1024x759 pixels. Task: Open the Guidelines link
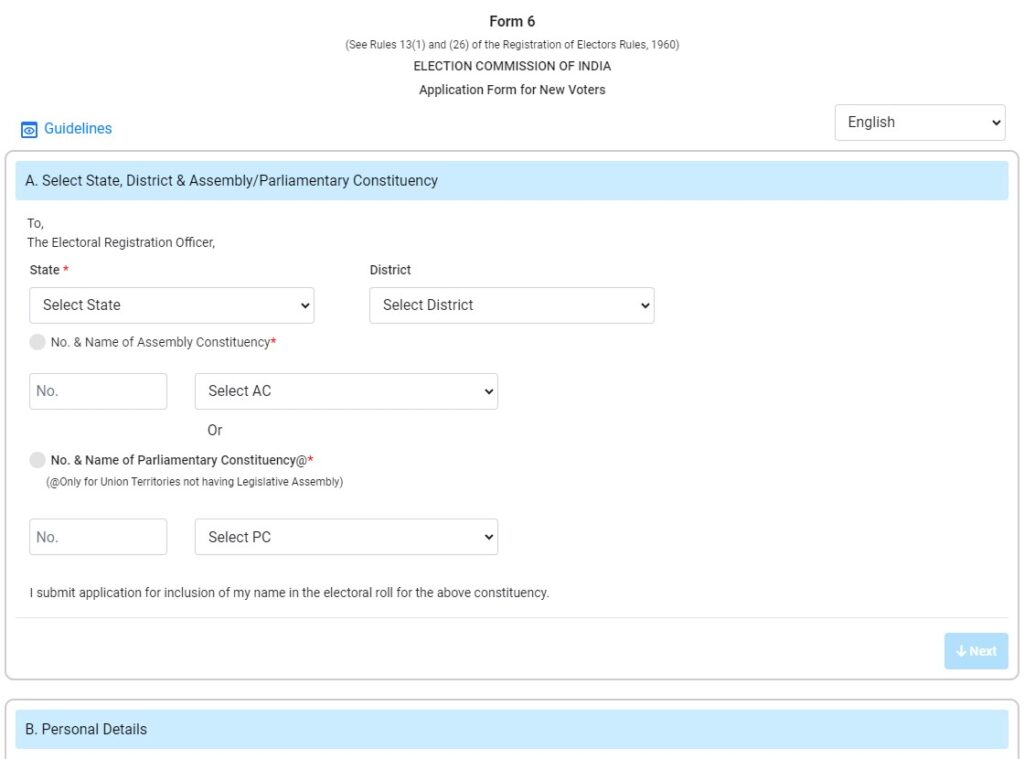pos(77,128)
